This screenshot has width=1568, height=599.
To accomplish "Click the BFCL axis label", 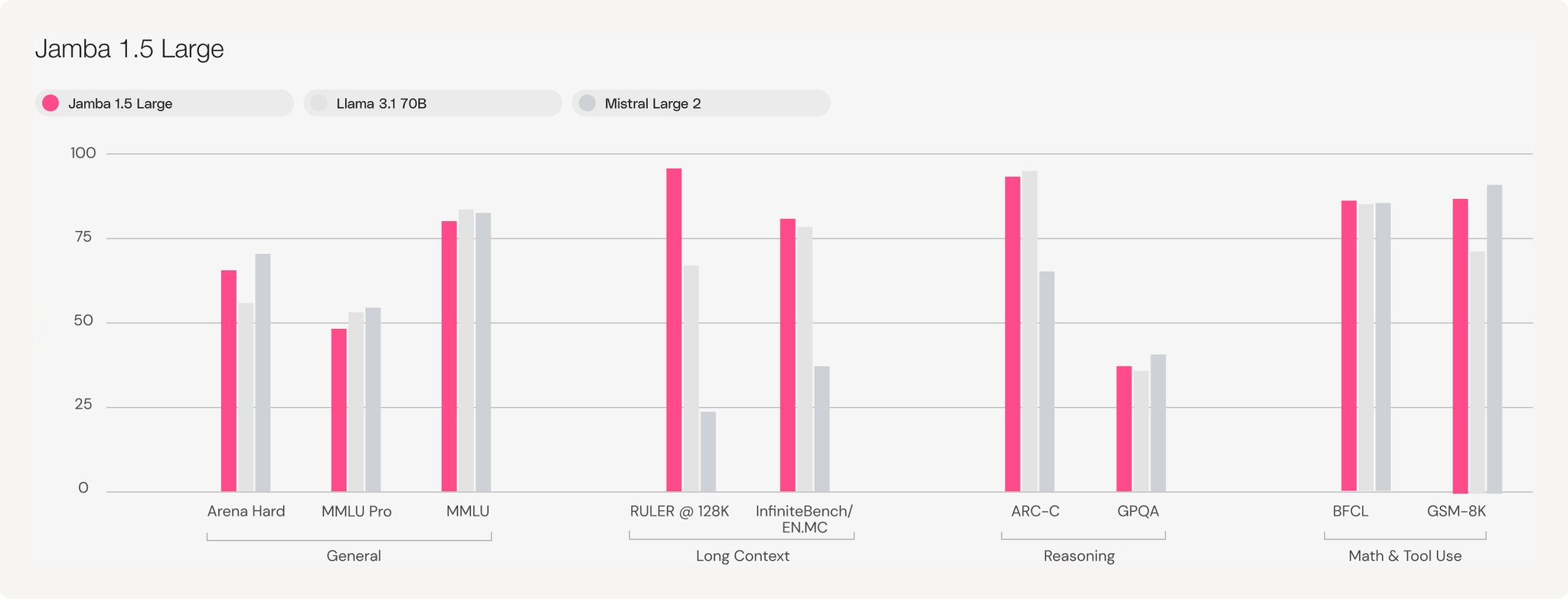I will click(x=1351, y=511).
